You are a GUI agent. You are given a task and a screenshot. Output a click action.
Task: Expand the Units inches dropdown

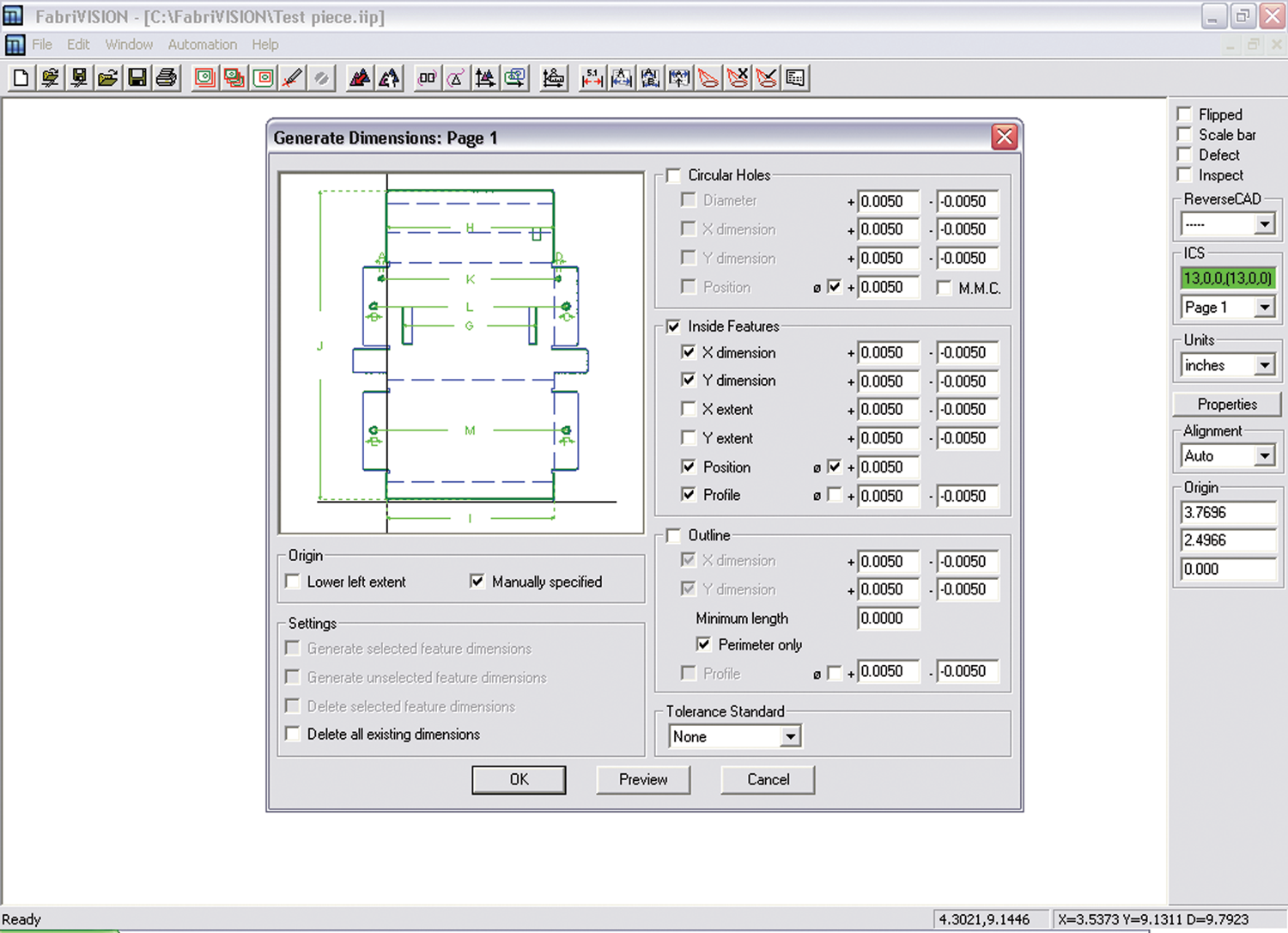click(1264, 366)
